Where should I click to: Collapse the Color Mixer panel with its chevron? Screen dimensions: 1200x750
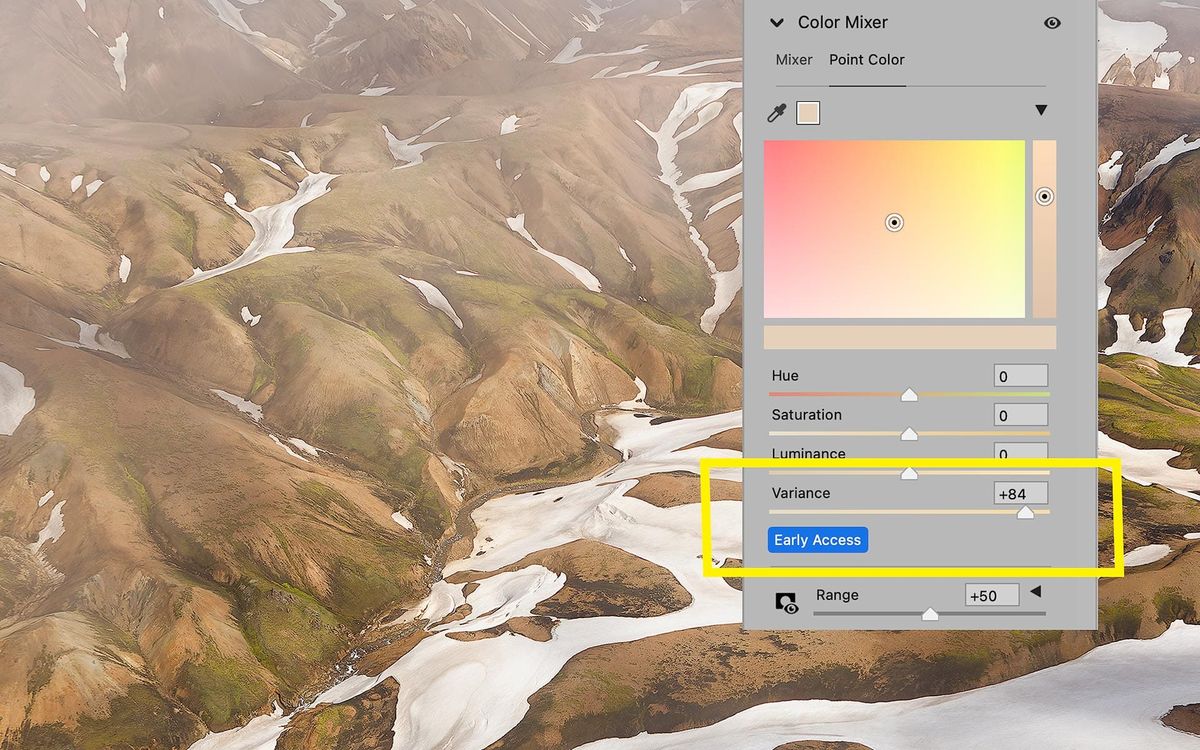pos(777,22)
